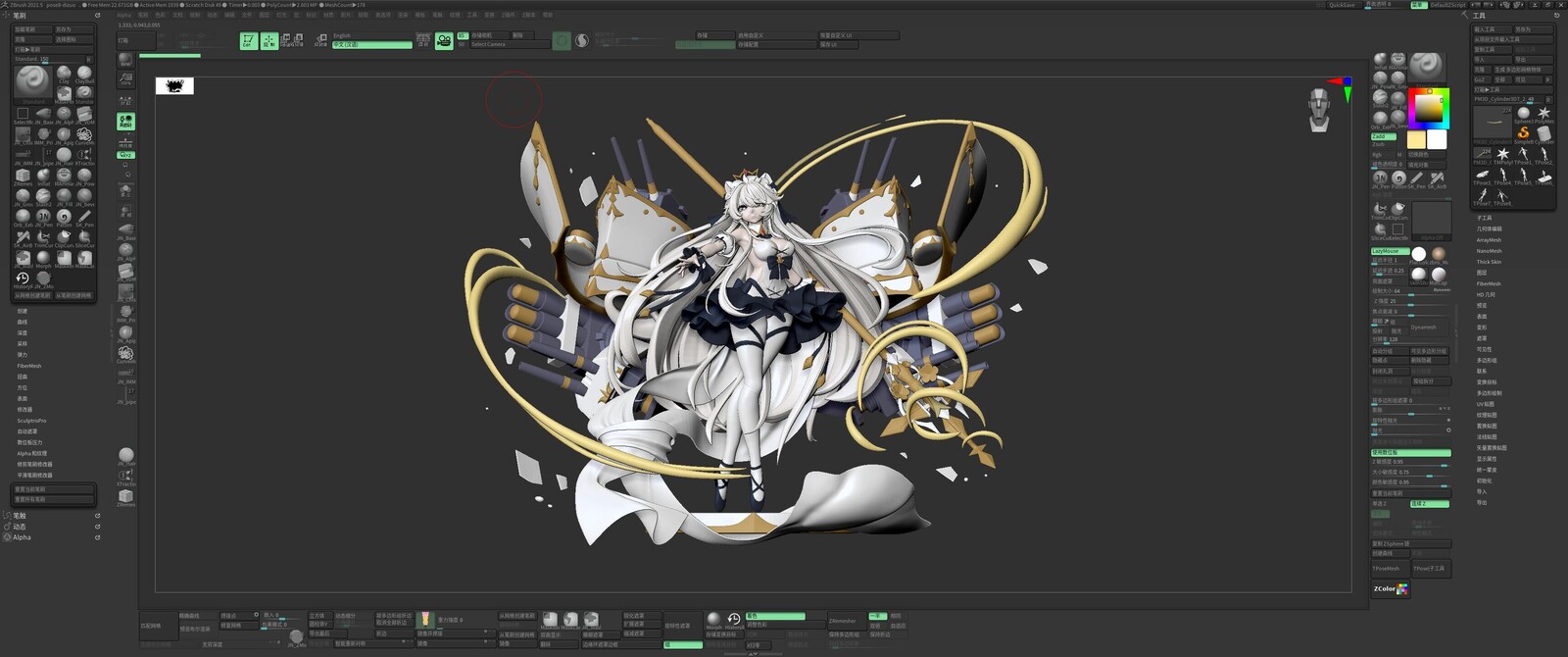Pick the Clay brush in brush palette
This screenshot has width=1568, height=657.
tap(64, 73)
